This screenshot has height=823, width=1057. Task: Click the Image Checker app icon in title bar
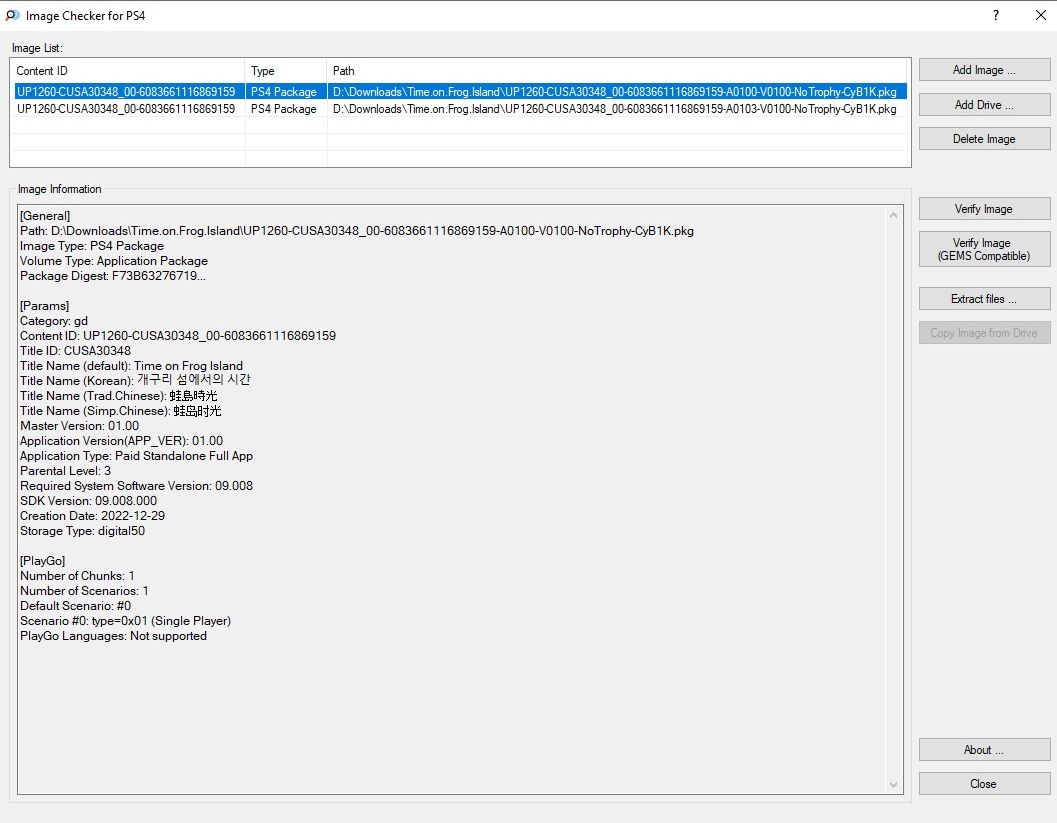click(x=12, y=16)
